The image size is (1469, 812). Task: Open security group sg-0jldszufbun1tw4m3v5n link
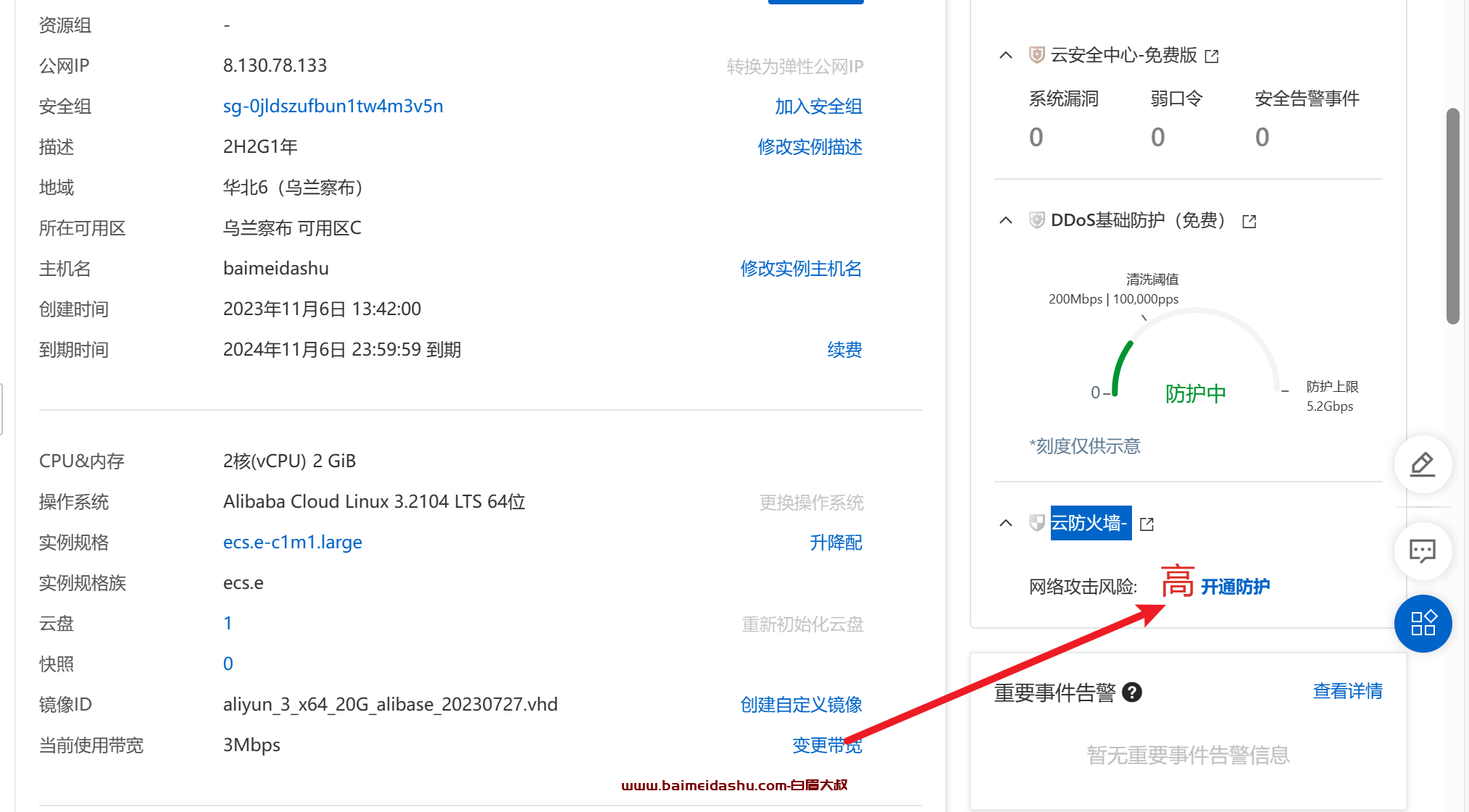[333, 106]
